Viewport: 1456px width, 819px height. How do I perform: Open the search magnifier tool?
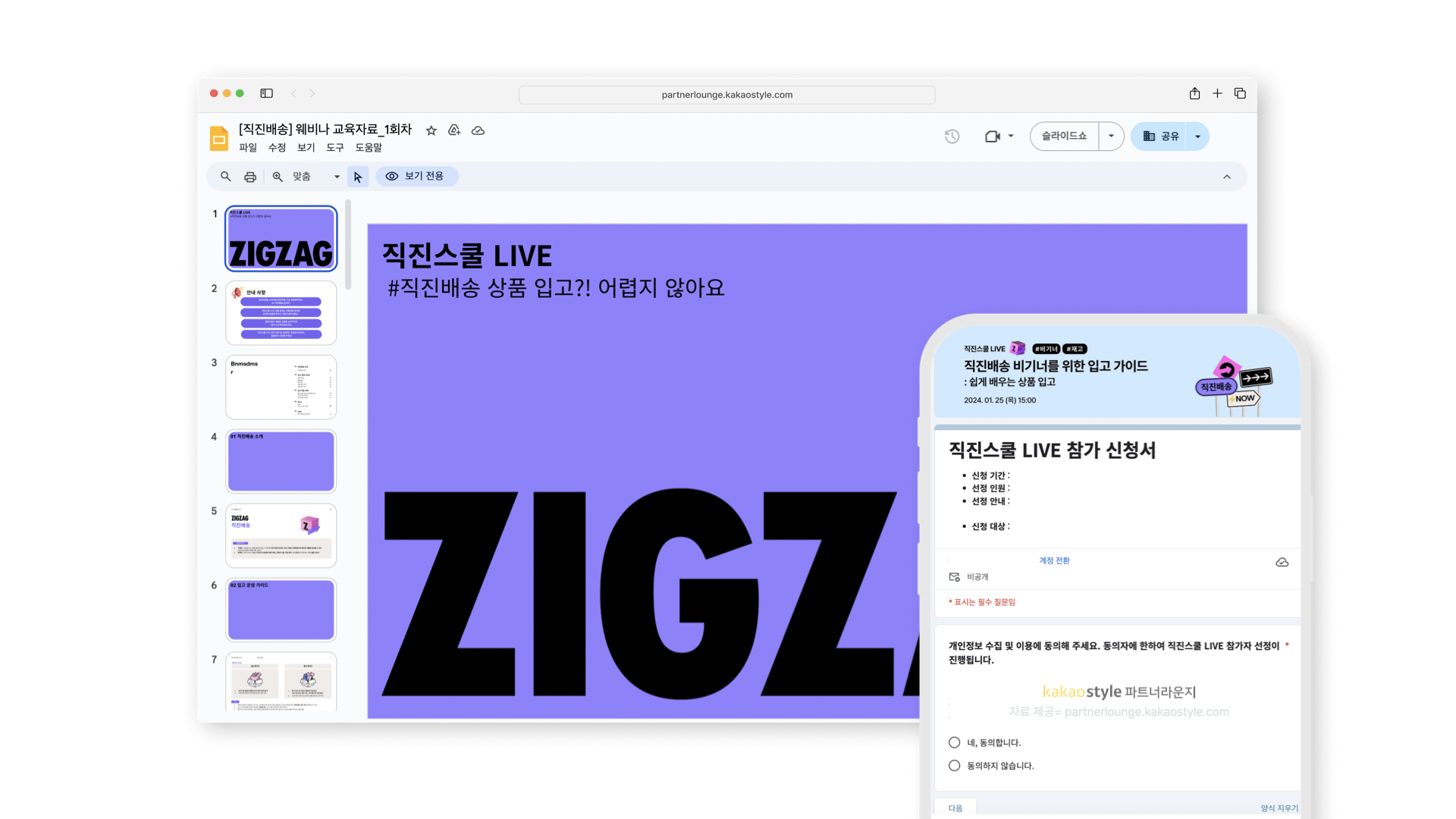[225, 177]
